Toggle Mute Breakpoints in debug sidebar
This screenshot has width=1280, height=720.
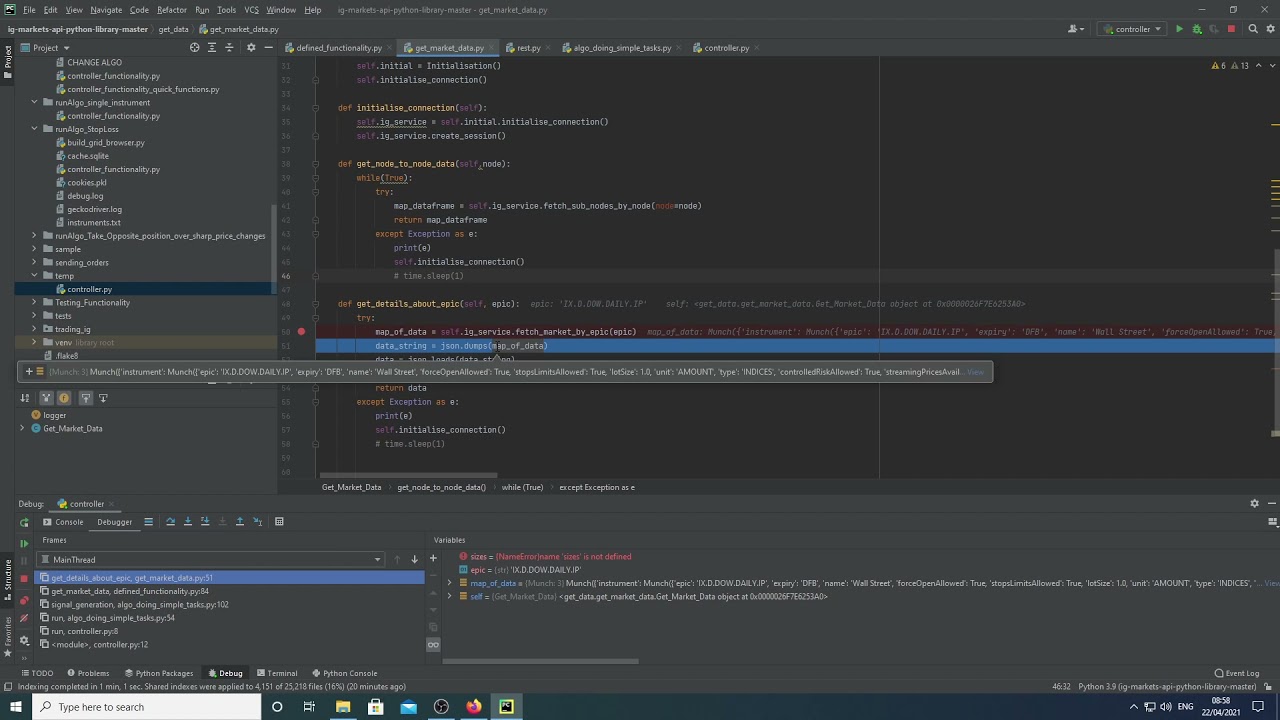click(x=24, y=619)
